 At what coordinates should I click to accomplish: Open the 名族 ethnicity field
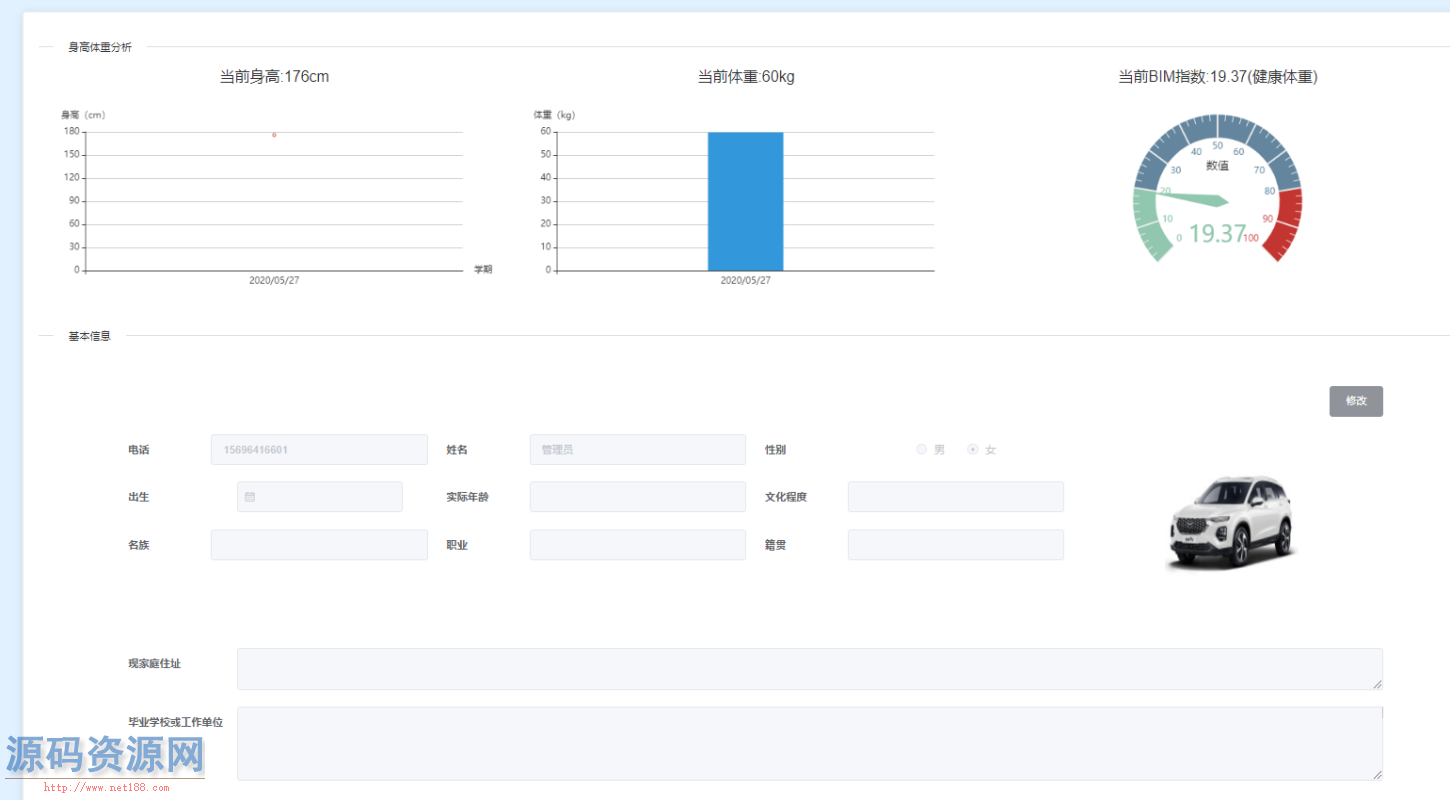[x=319, y=545]
